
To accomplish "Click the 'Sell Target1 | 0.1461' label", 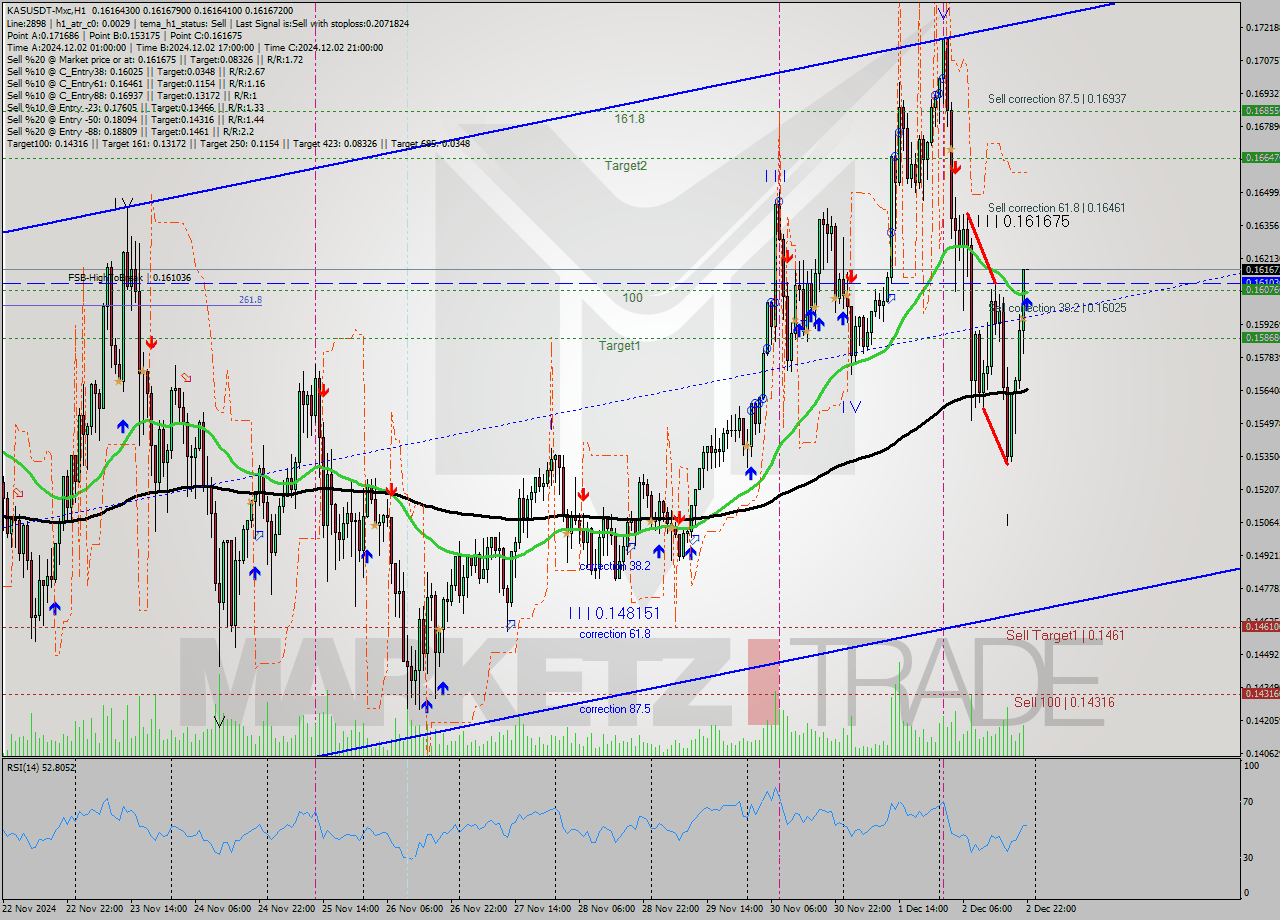I will click(x=1065, y=635).
